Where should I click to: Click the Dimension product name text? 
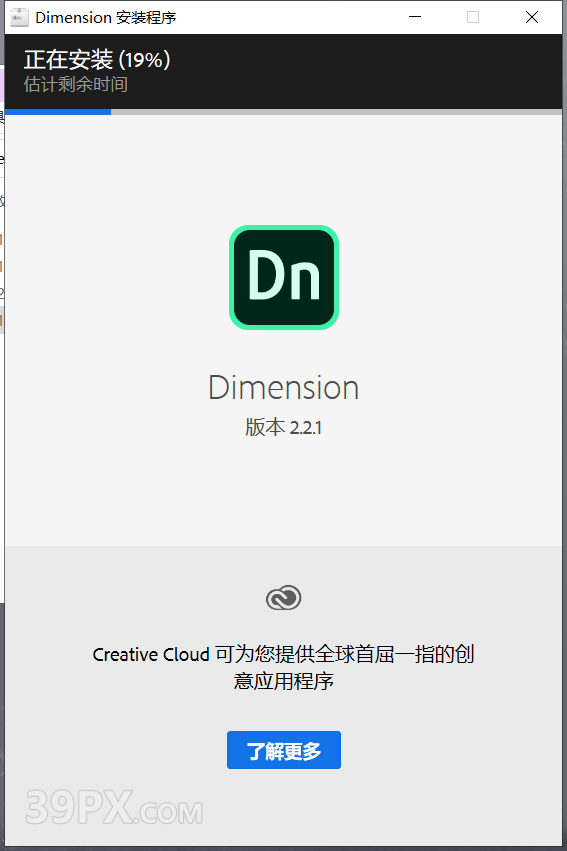coord(284,388)
